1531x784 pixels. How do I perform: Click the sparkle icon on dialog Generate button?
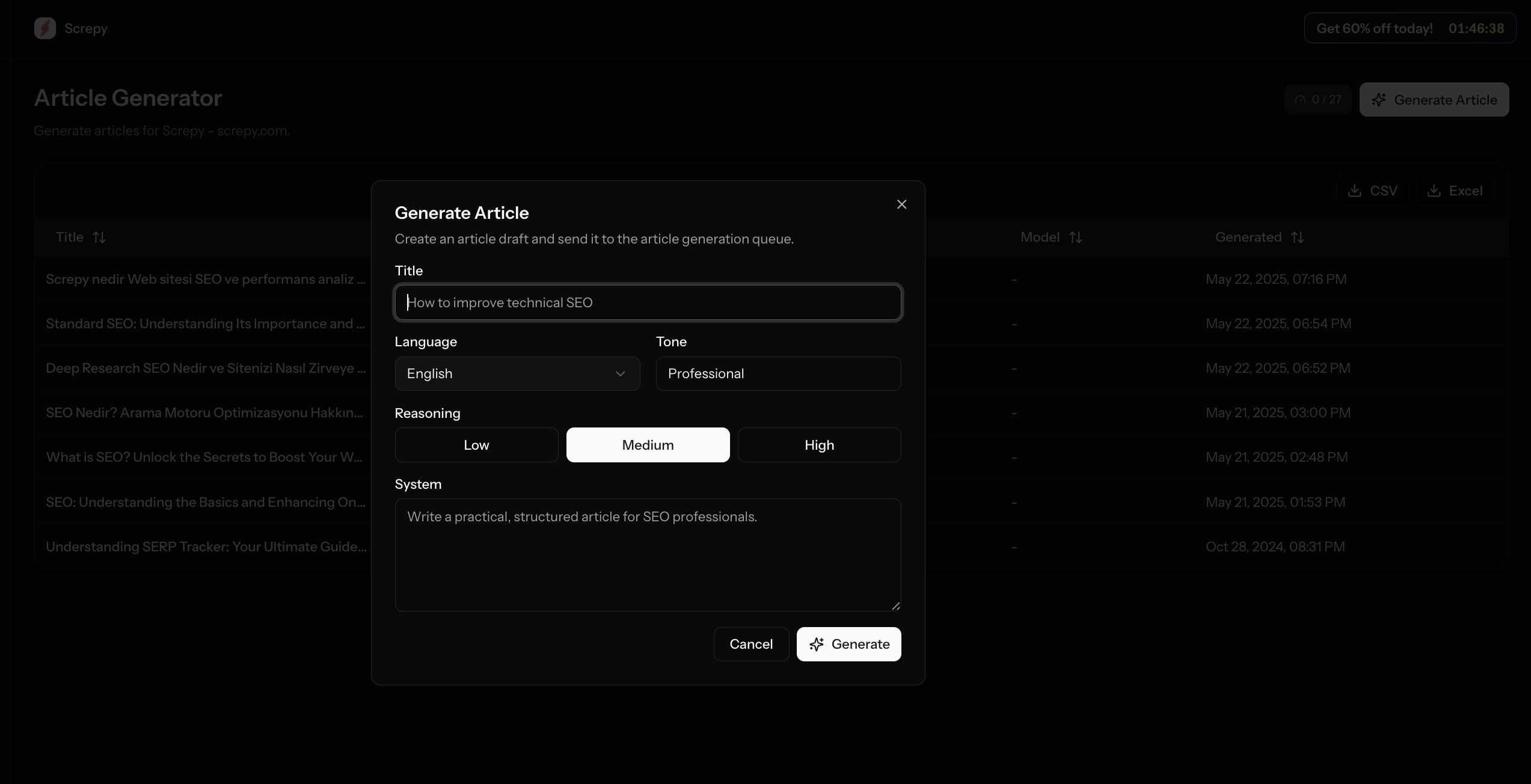tap(817, 645)
